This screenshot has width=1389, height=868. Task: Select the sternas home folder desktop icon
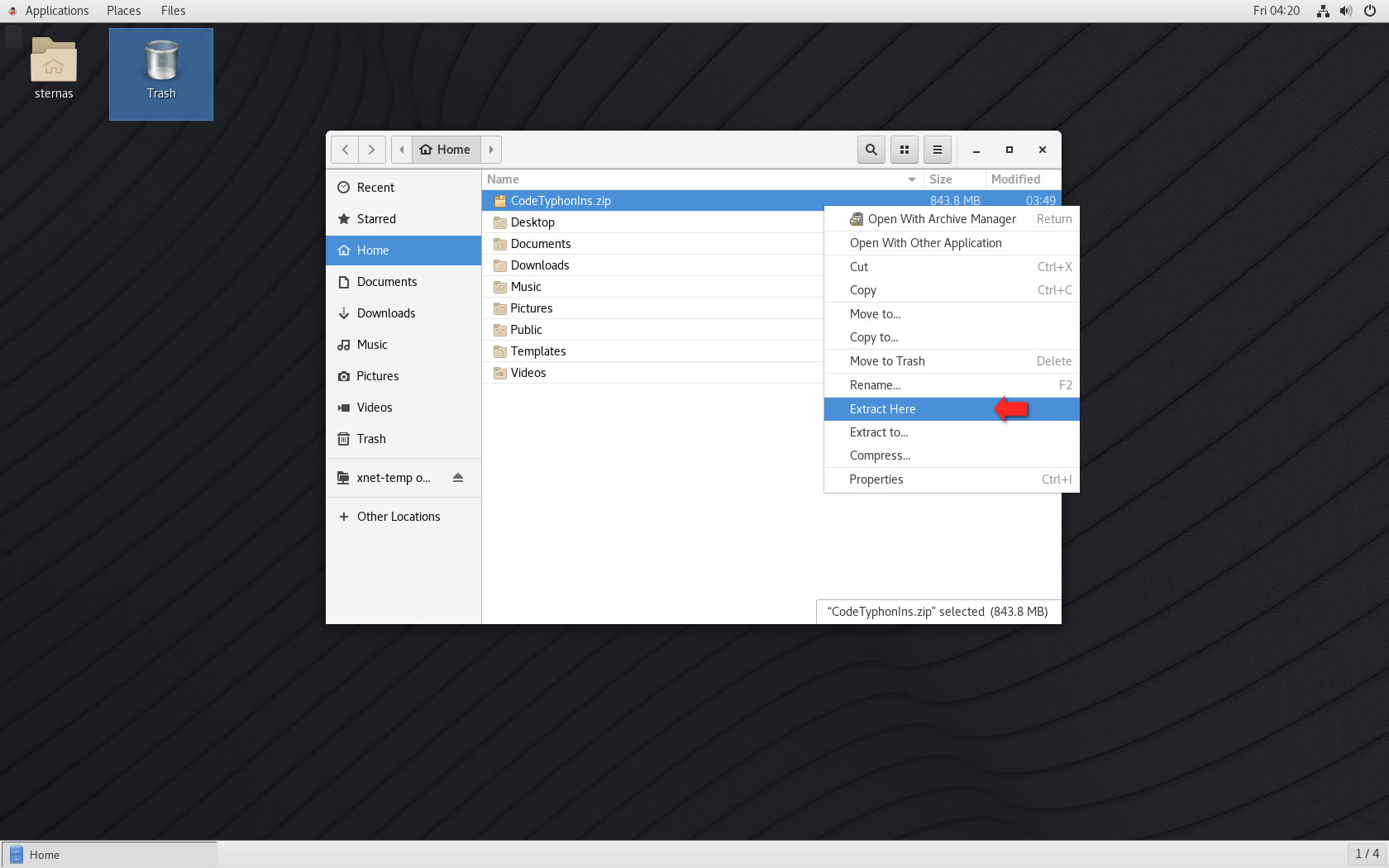54,69
